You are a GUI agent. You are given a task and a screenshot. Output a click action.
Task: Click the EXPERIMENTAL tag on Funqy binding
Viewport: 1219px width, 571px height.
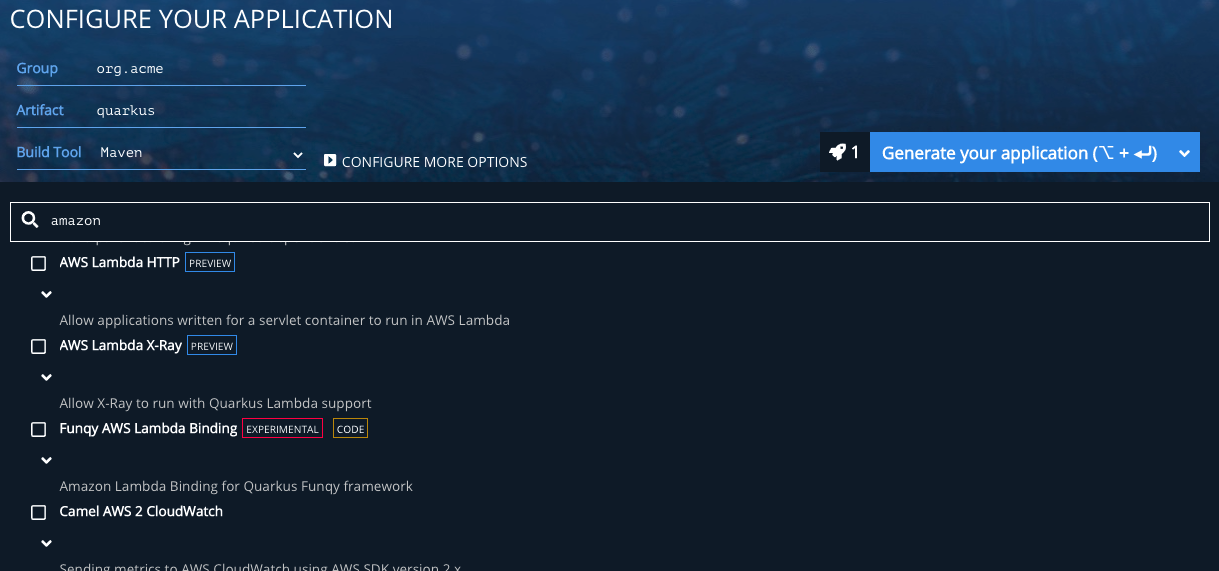pyautogui.click(x=282, y=429)
